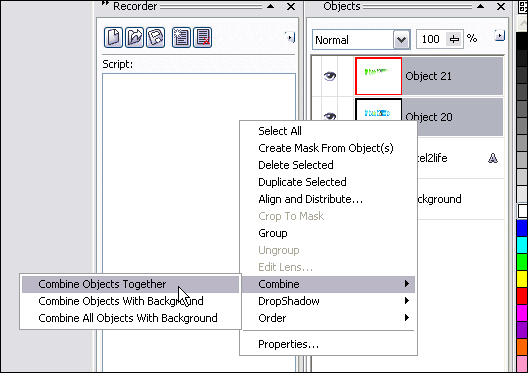Viewport: 528px width, 373px height.
Task: Pick the yellow swatch in the color palette
Action: (x=522, y=279)
